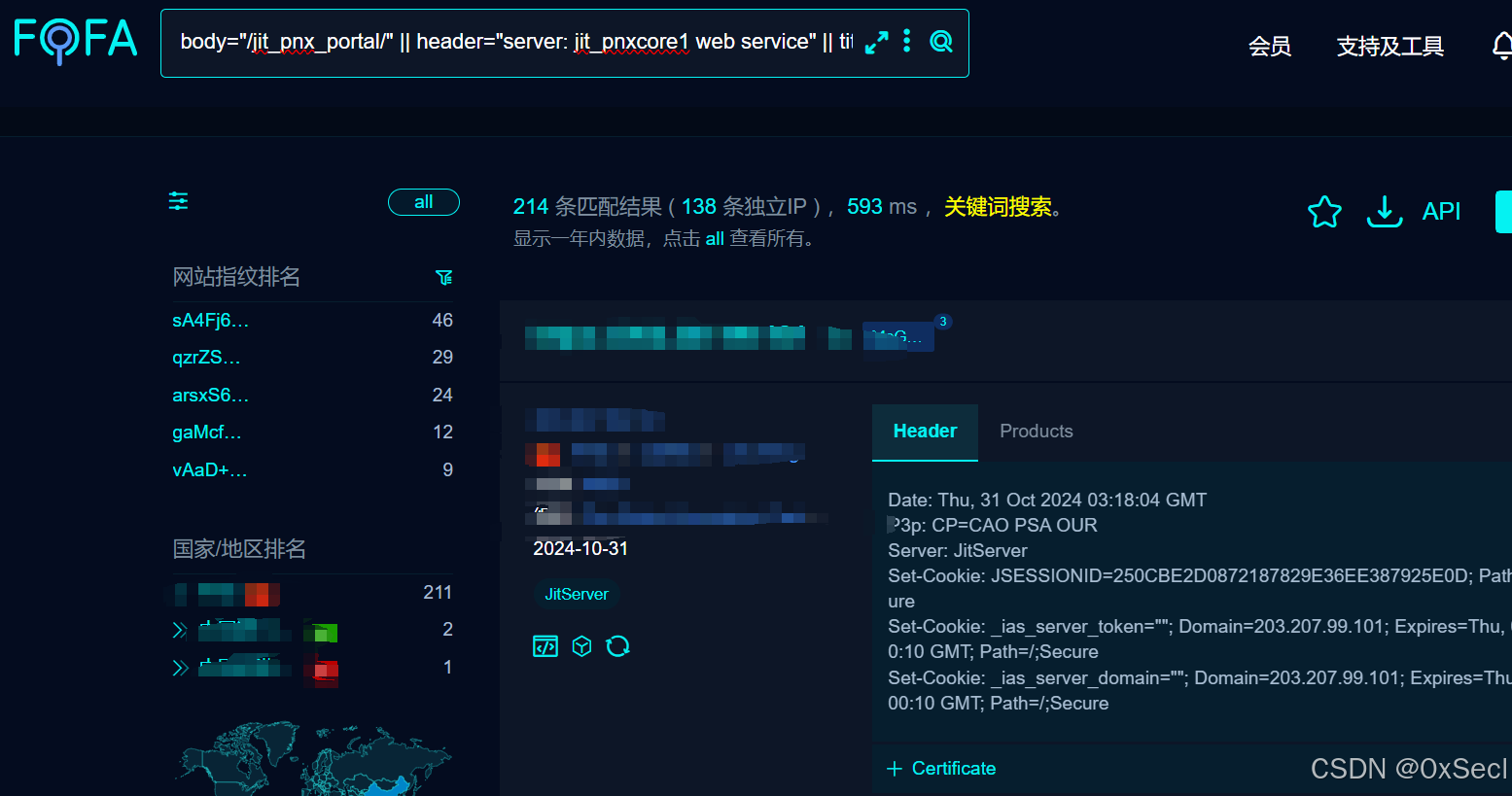
Task: Open search options three-dot menu
Action: point(906,41)
